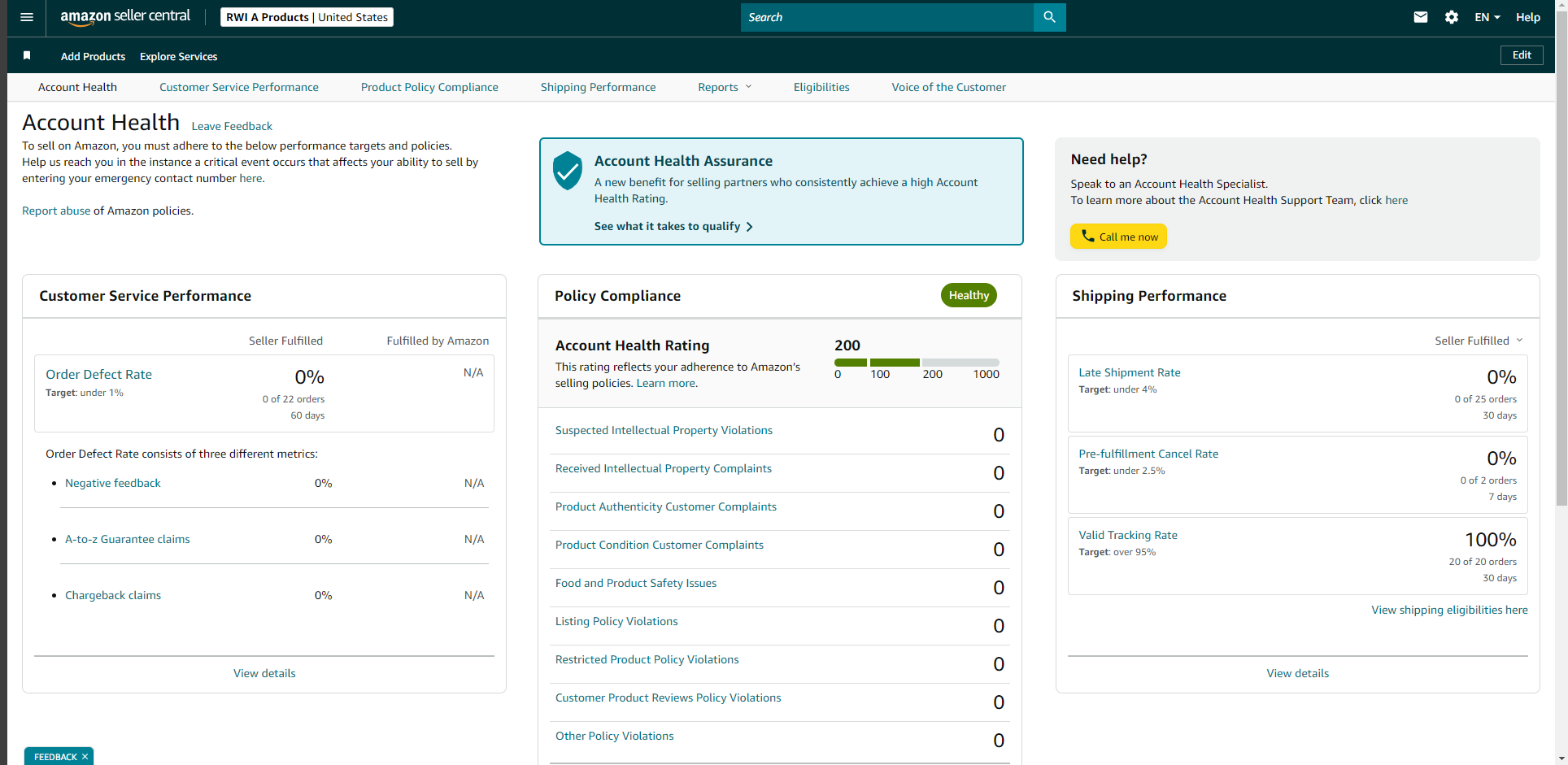
Task: Open Product Policy Compliance tab
Action: [x=429, y=87]
